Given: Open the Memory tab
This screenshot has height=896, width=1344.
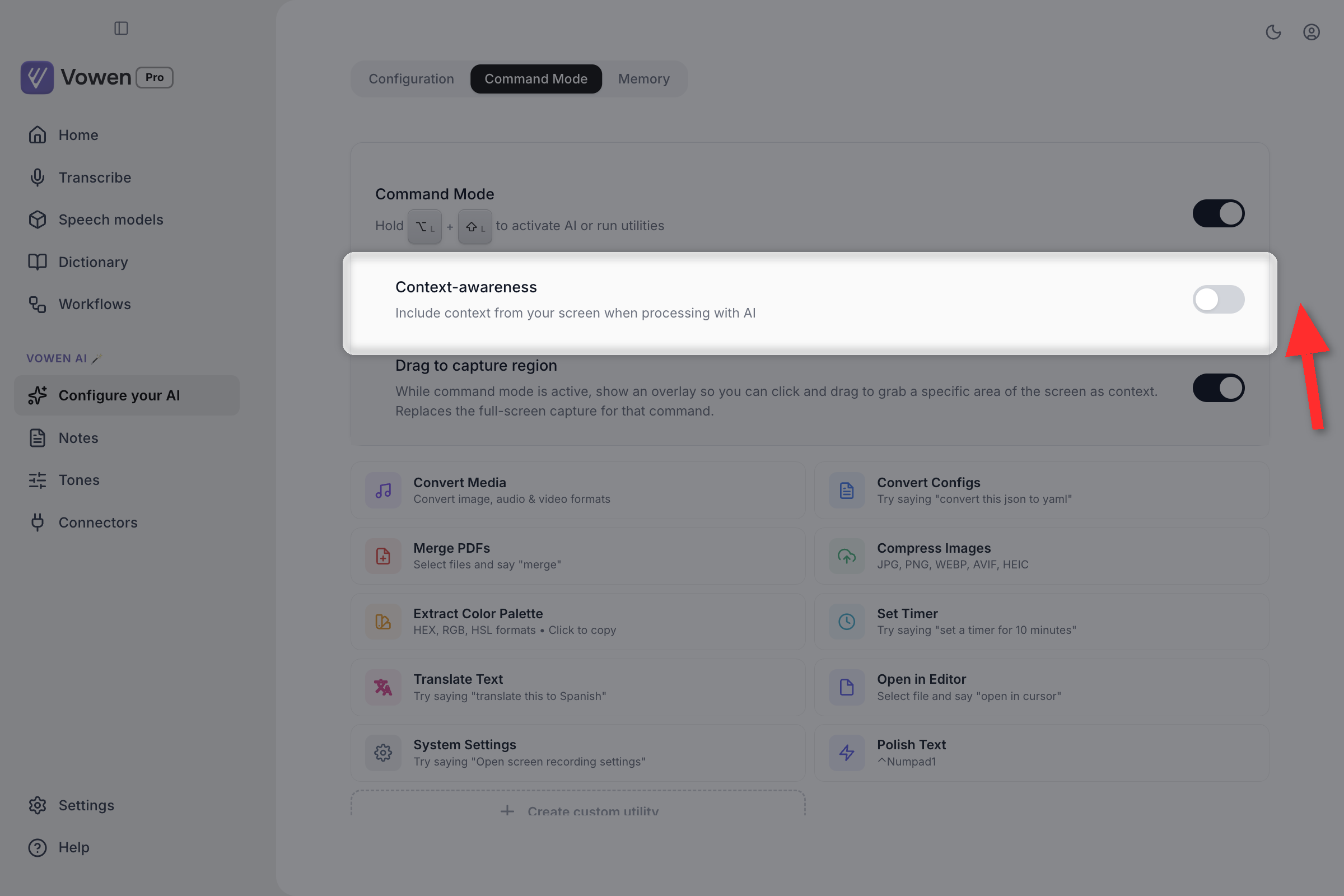Looking at the screenshot, I should [x=643, y=79].
